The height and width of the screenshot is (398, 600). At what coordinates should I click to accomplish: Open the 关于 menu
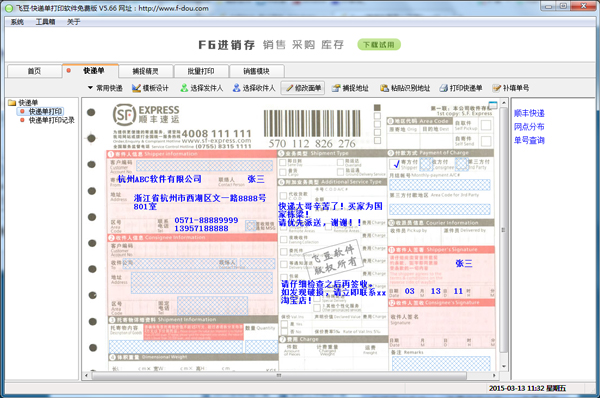pos(73,22)
